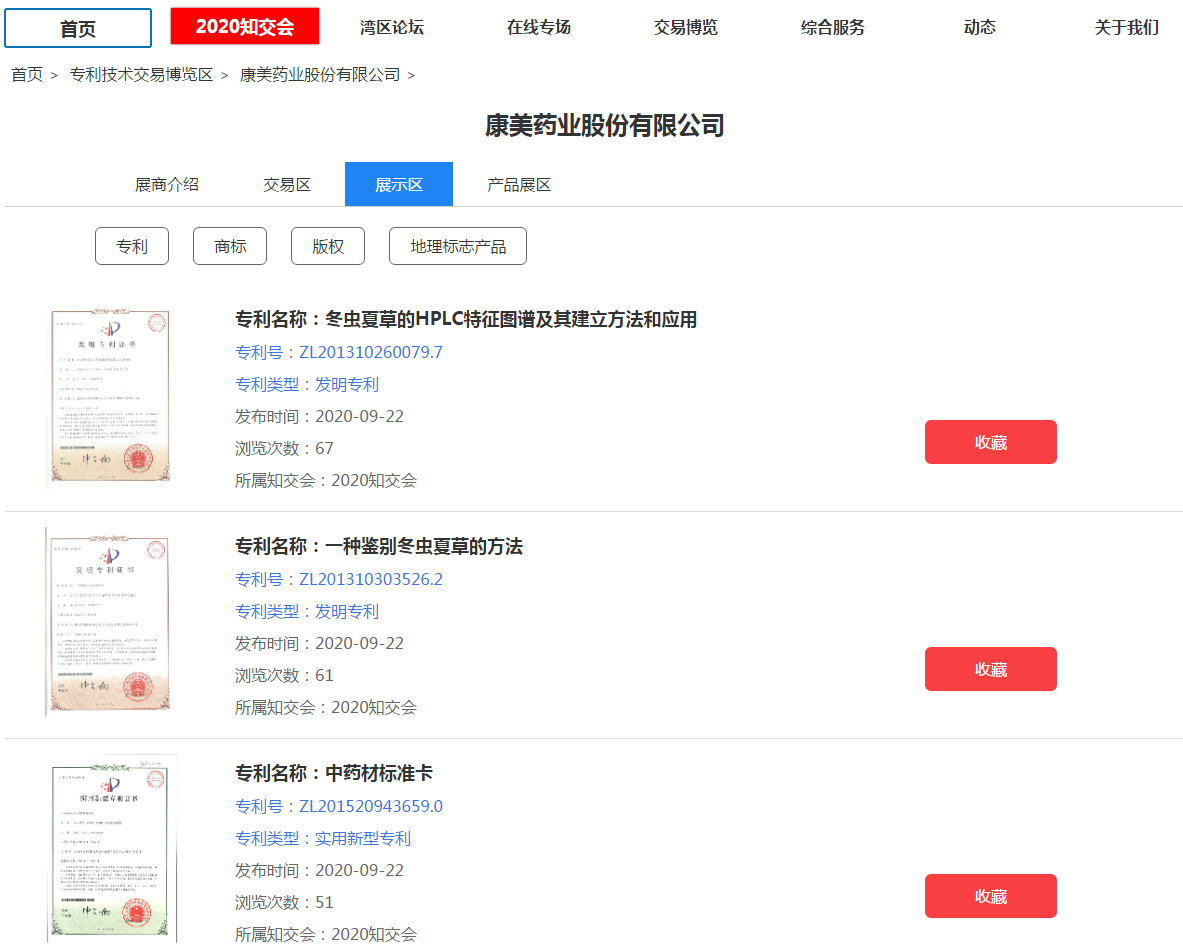The image size is (1183, 950).
Task: Select 综合服务 from the navigation bar
Action: (x=832, y=27)
